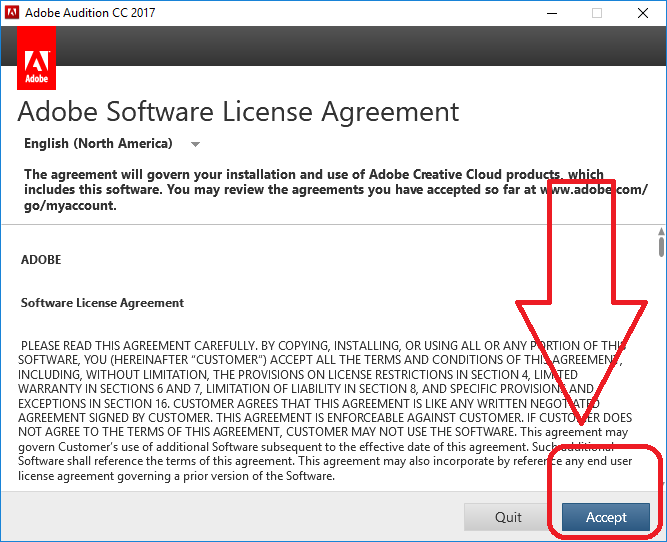The width and height of the screenshot is (667, 542).
Task: Click the empty scrollbar track below the thumb
Action: 660,400
